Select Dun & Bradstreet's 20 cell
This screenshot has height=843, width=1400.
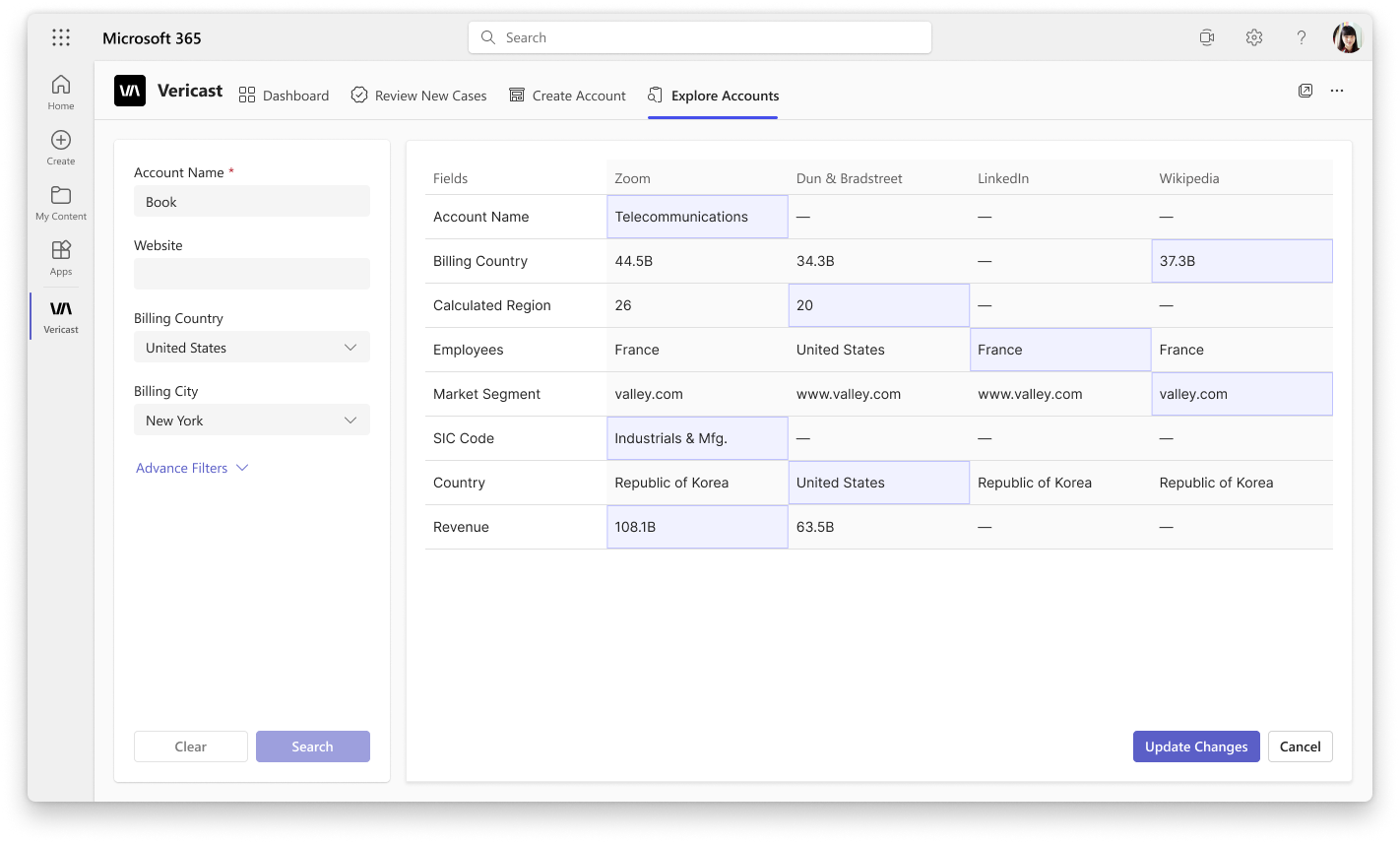coord(879,305)
